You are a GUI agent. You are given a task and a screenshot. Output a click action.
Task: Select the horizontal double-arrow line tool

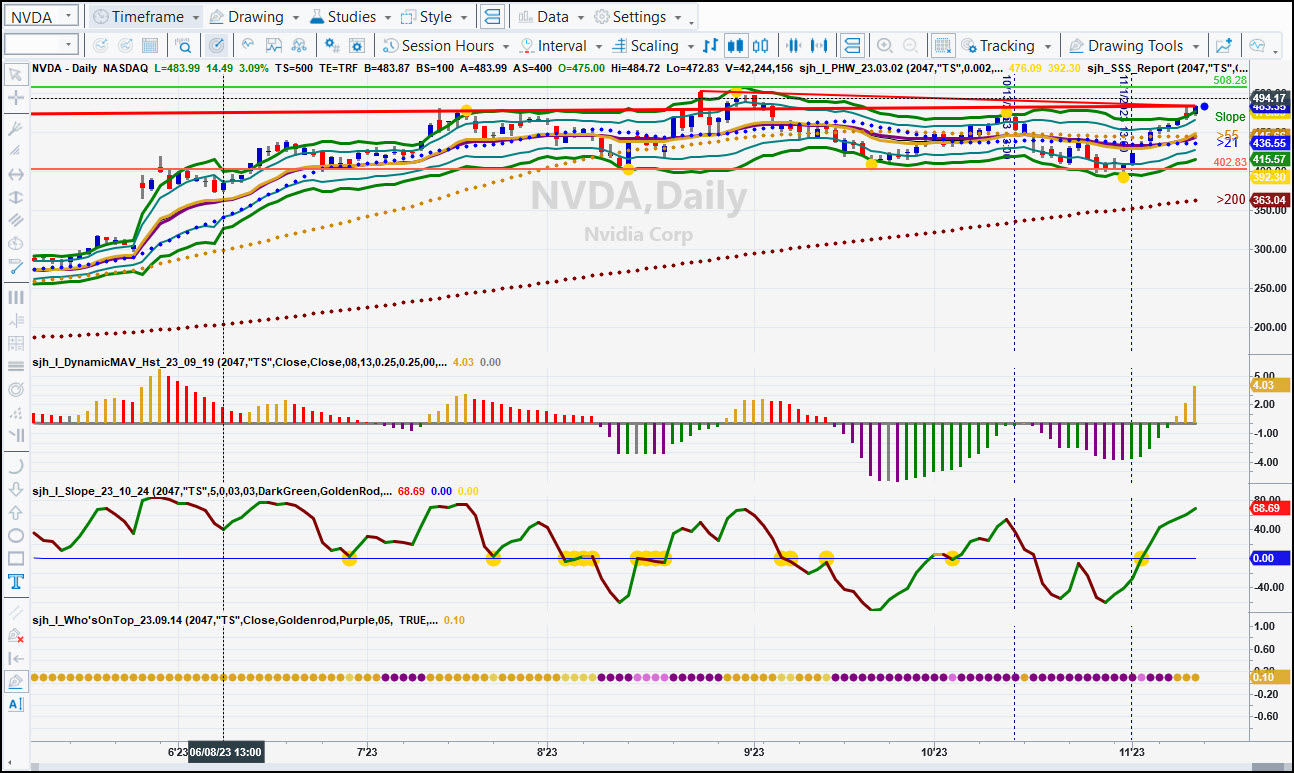pos(15,174)
